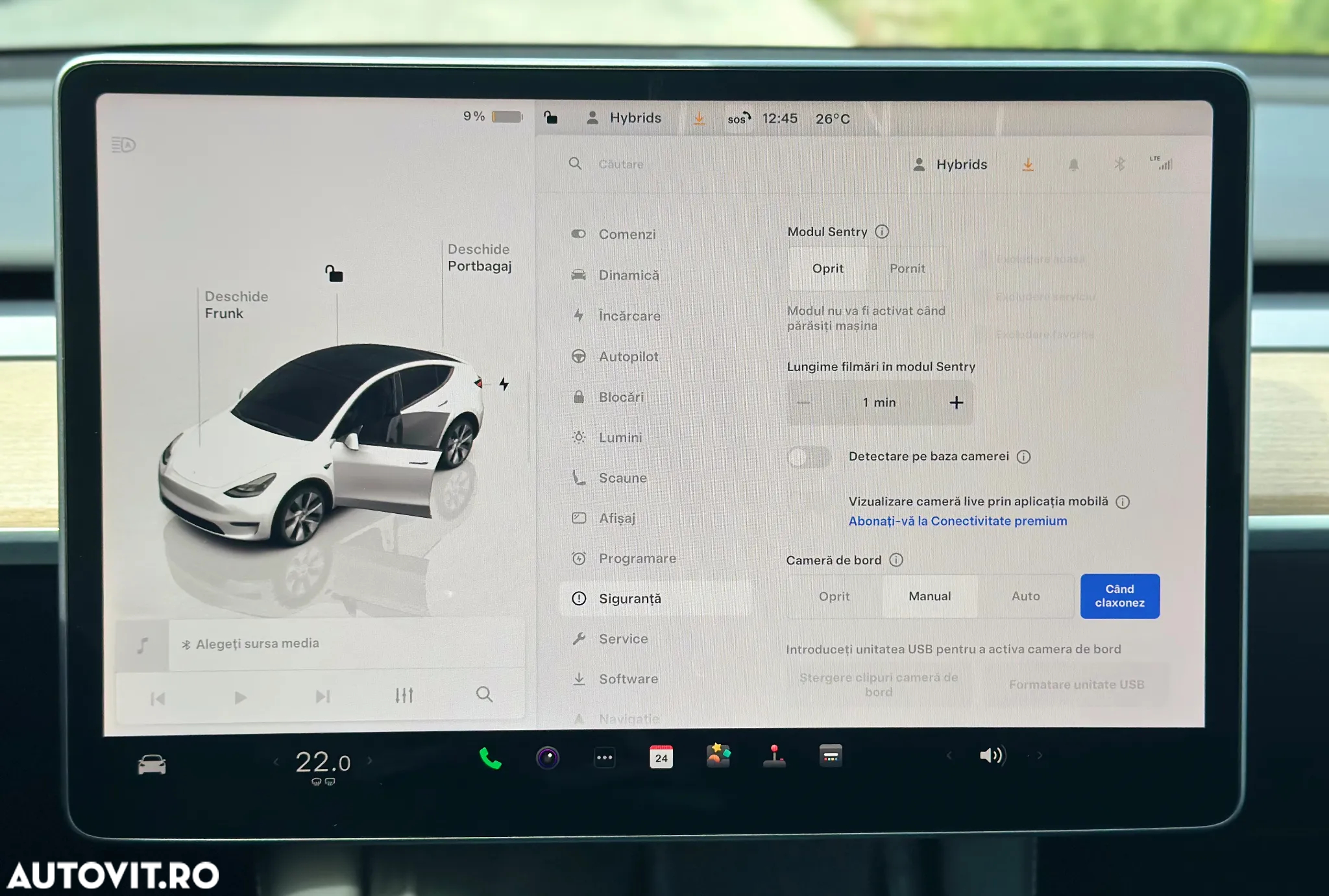The height and width of the screenshot is (896, 1329).
Task: Open the all-apps three dots launcher
Action: coord(605,757)
